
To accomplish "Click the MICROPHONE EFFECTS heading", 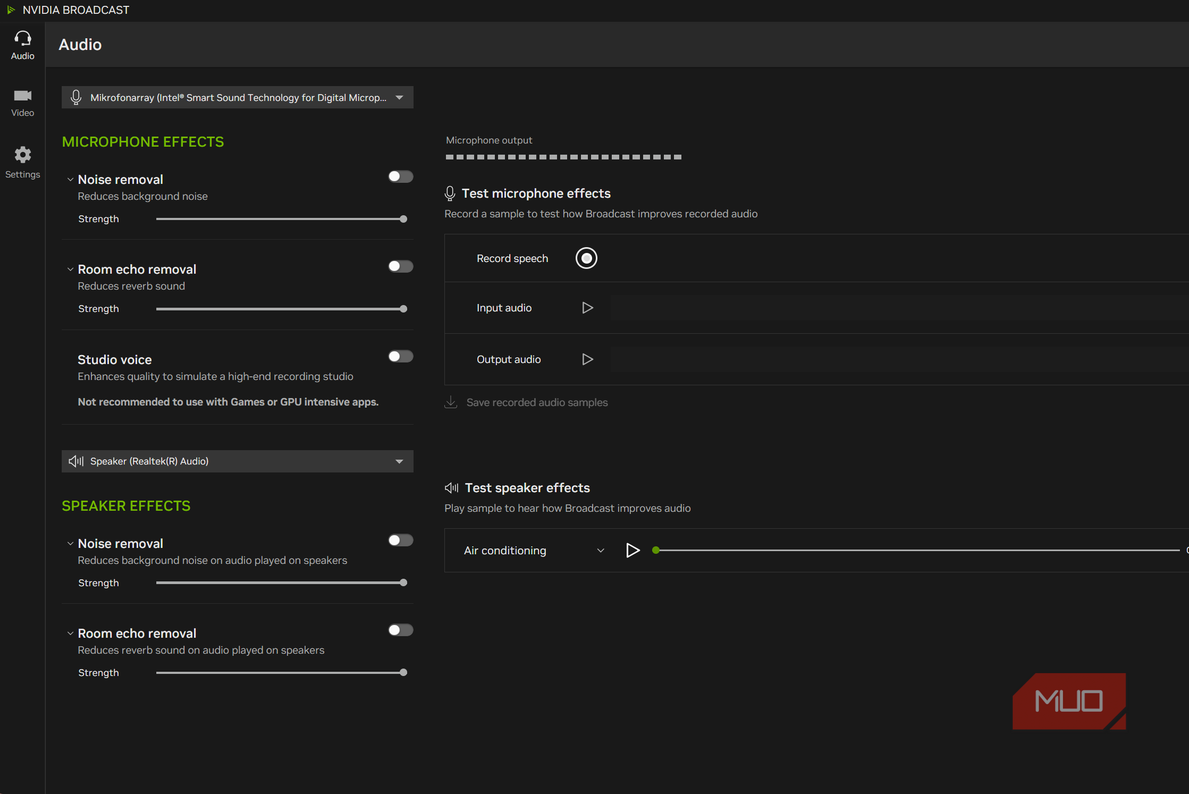I will click(143, 142).
